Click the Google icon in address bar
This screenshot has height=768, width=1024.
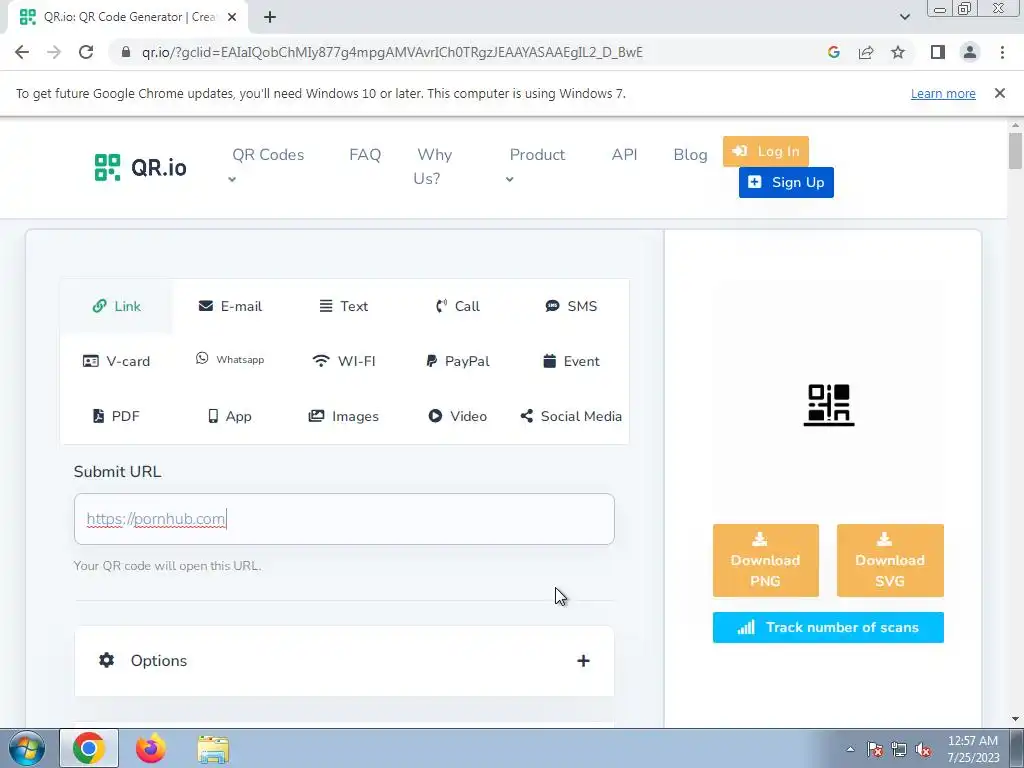(x=833, y=52)
